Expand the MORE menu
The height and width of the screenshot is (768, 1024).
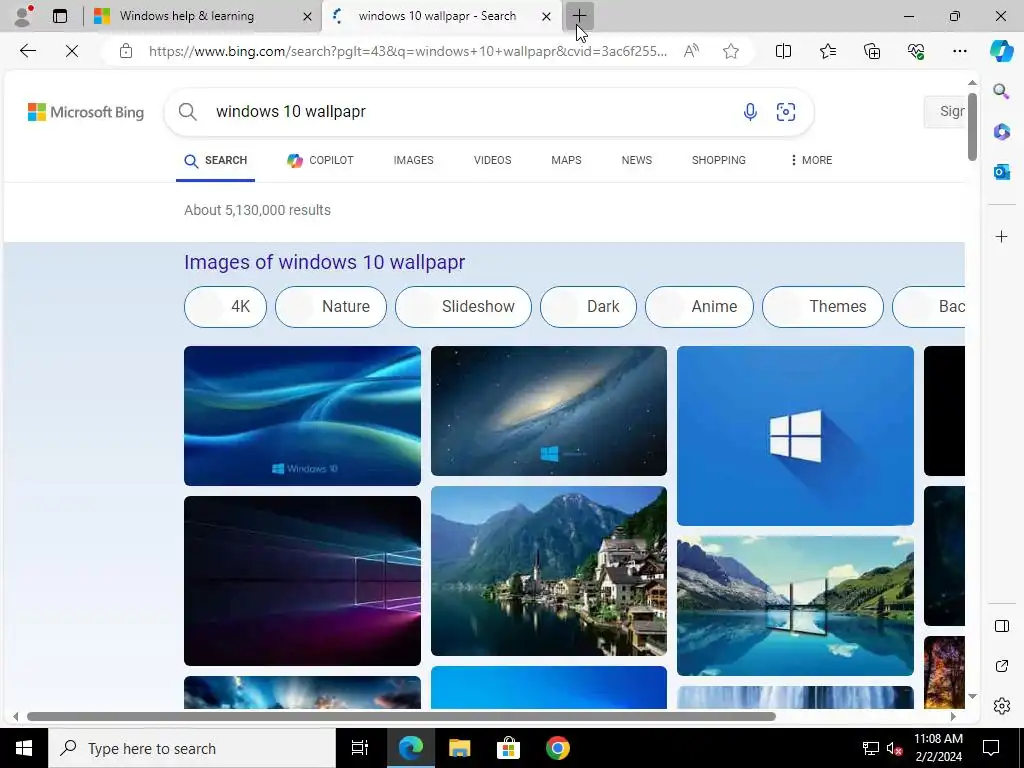811,161
